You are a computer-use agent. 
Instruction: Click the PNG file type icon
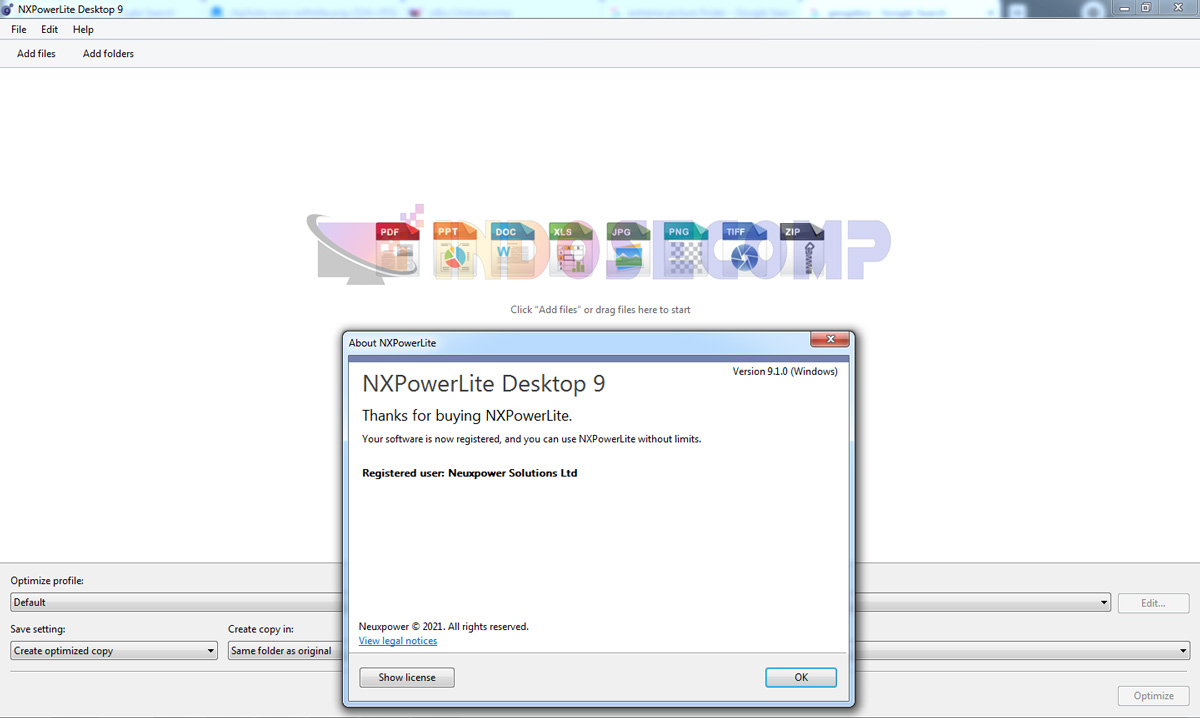click(x=684, y=248)
